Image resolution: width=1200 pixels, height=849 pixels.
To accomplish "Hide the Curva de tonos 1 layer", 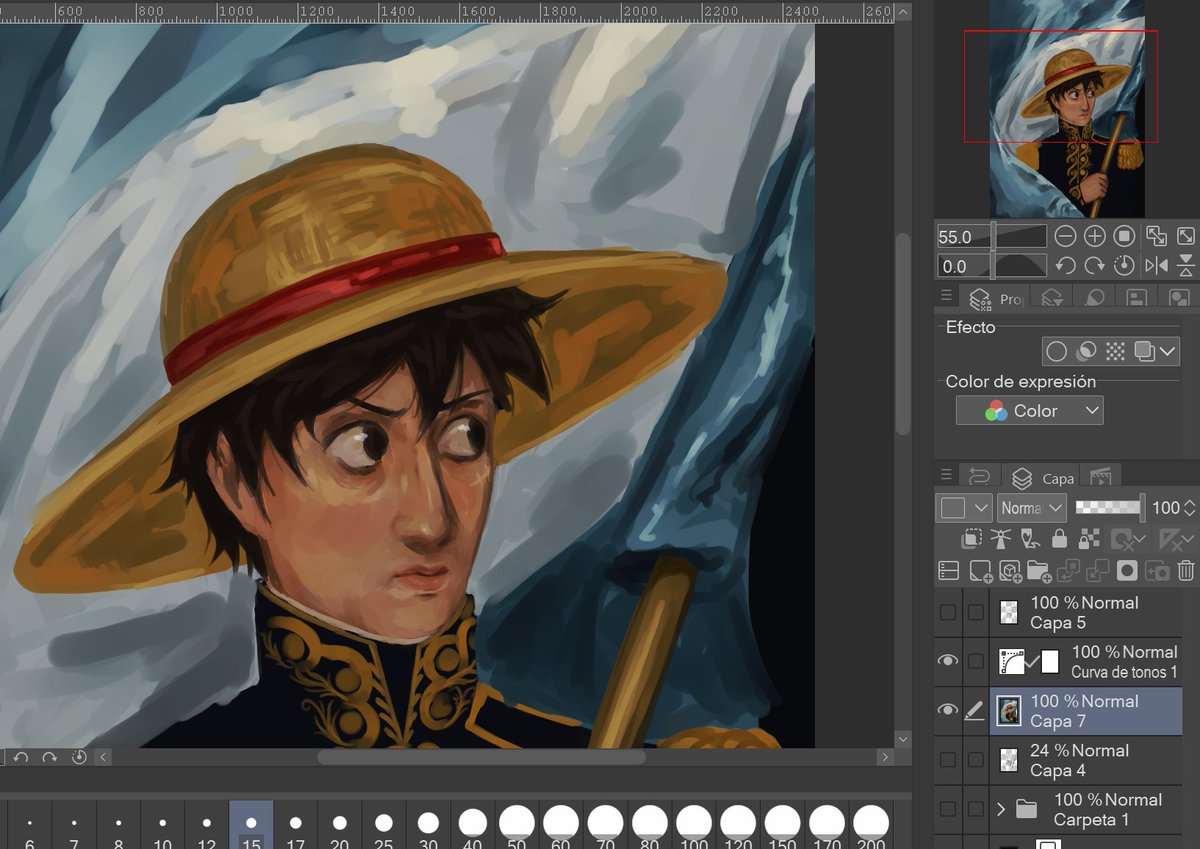I will 948,661.
